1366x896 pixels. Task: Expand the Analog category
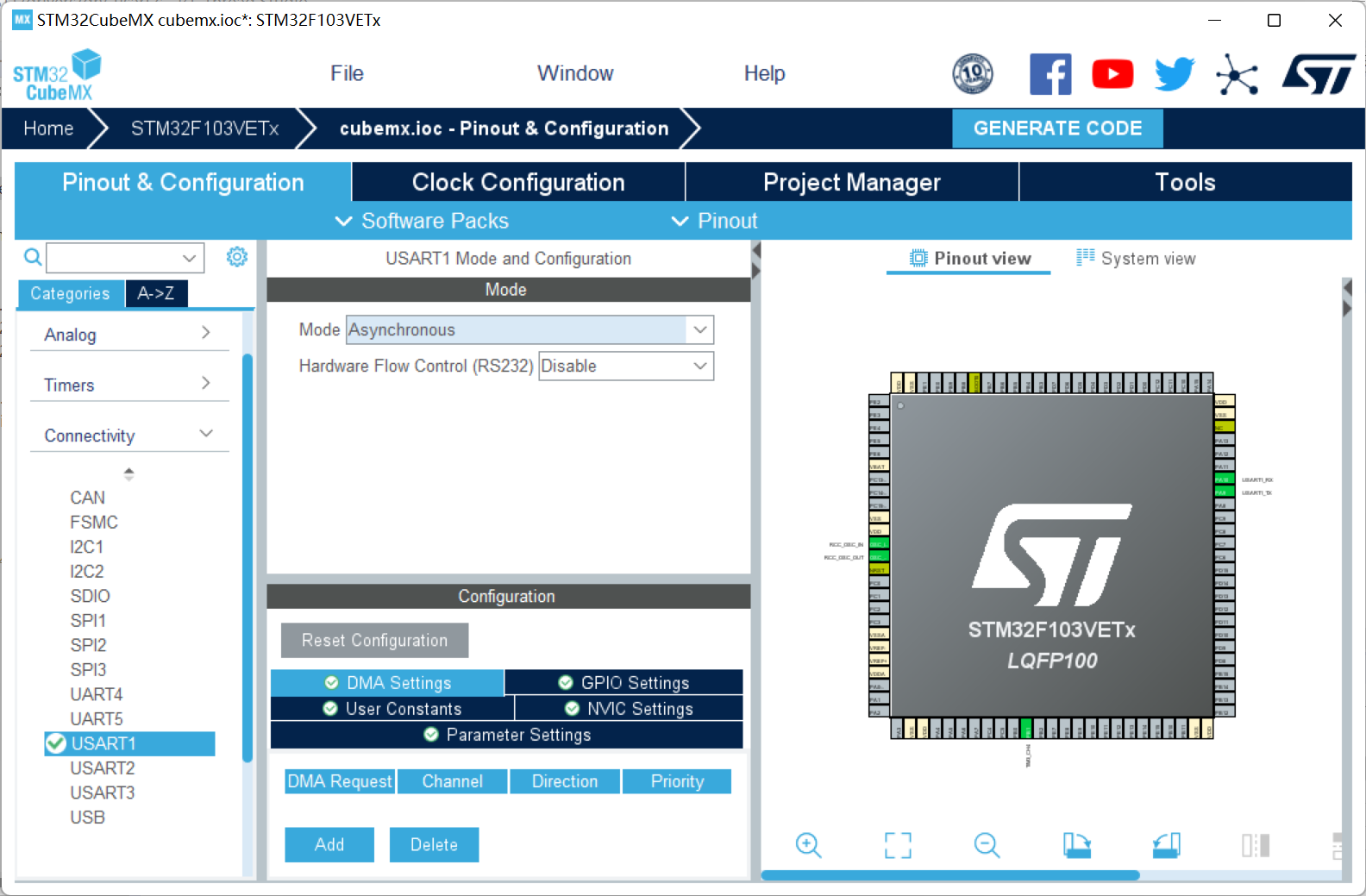click(x=128, y=334)
